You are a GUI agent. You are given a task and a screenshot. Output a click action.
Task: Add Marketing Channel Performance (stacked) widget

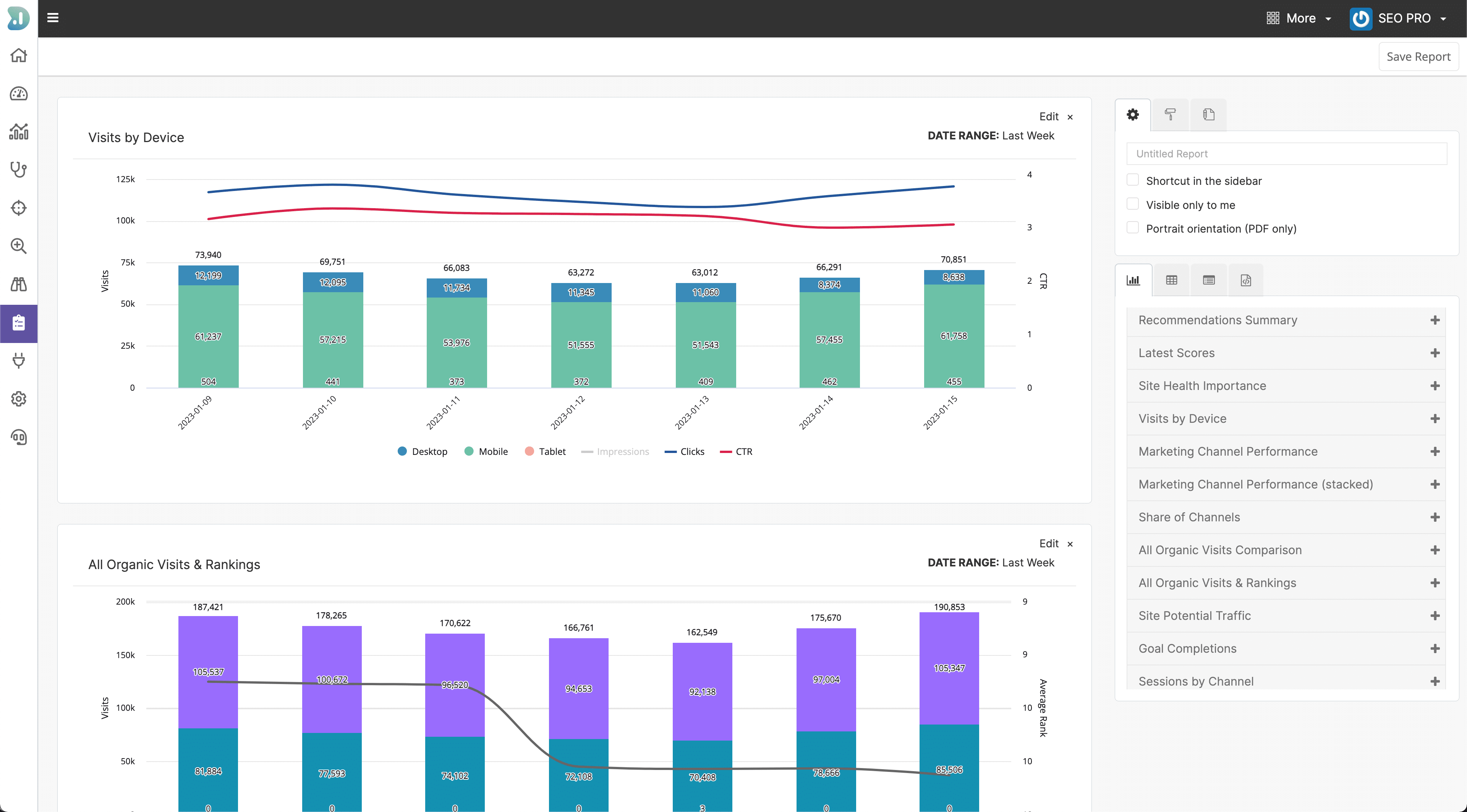(1435, 484)
